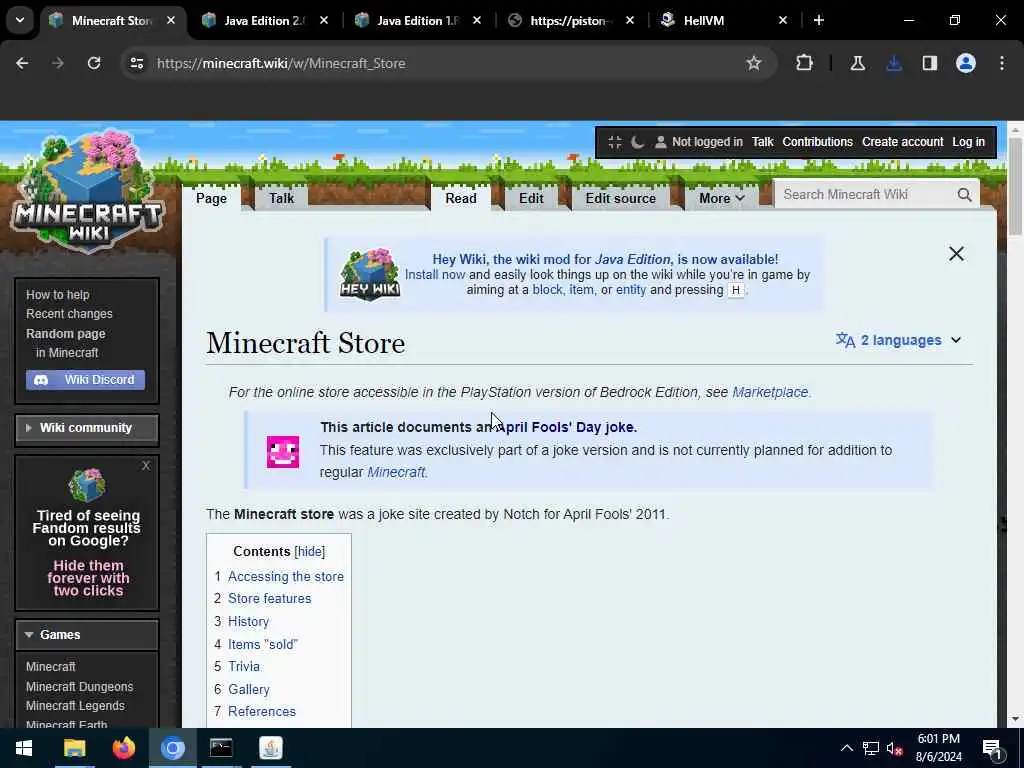
Task: Click the pink April Fools face icon
Action: 283,452
